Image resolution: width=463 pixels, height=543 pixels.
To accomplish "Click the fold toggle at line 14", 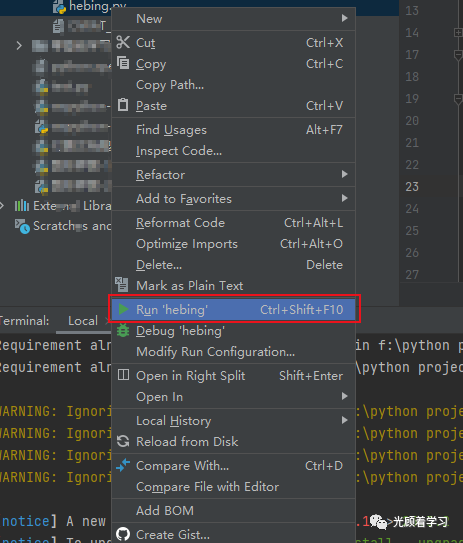I will (458, 33).
